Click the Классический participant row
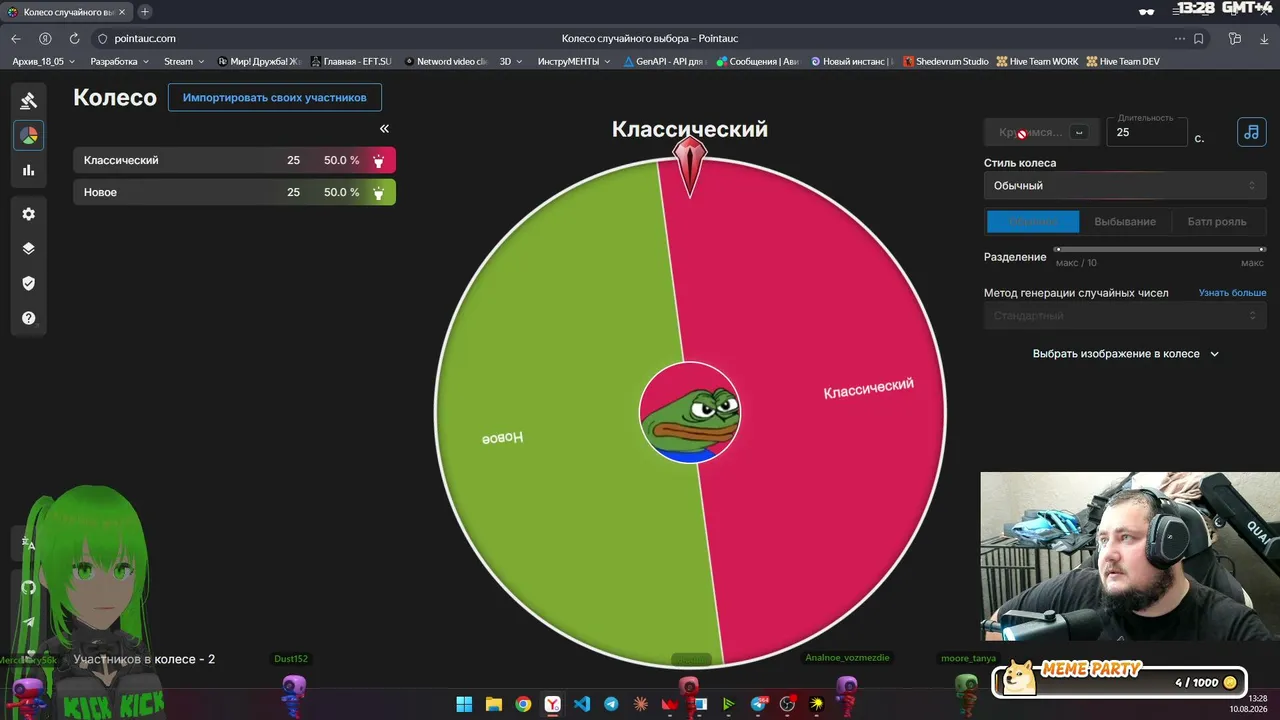Image resolution: width=1280 pixels, height=720 pixels. point(234,160)
